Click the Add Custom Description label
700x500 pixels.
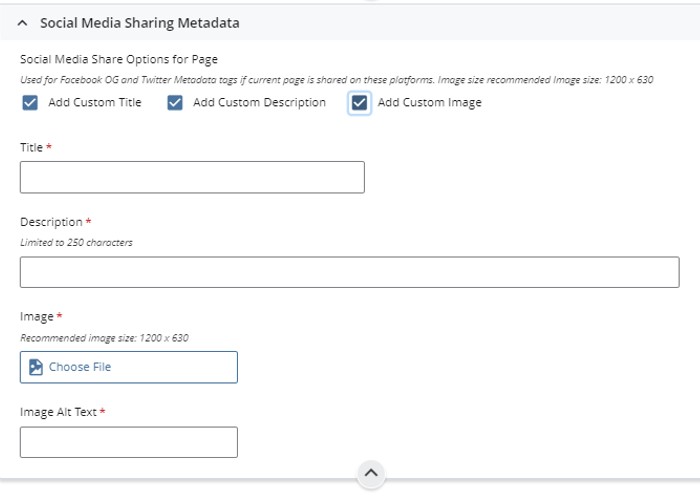(259, 103)
